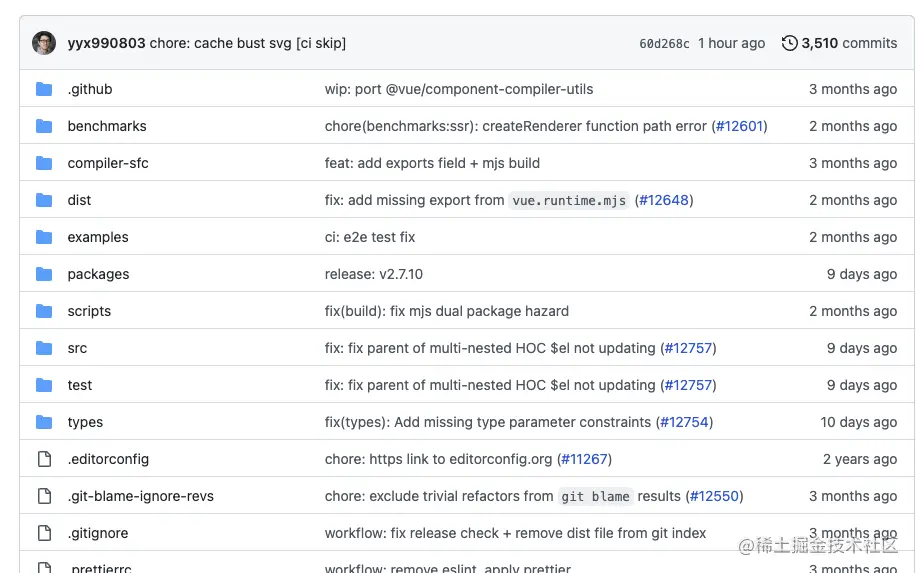The width and height of the screenshot is (916, 573).
Task: Click the .git-blame-ignore-revs file icon
Action: 44,496
